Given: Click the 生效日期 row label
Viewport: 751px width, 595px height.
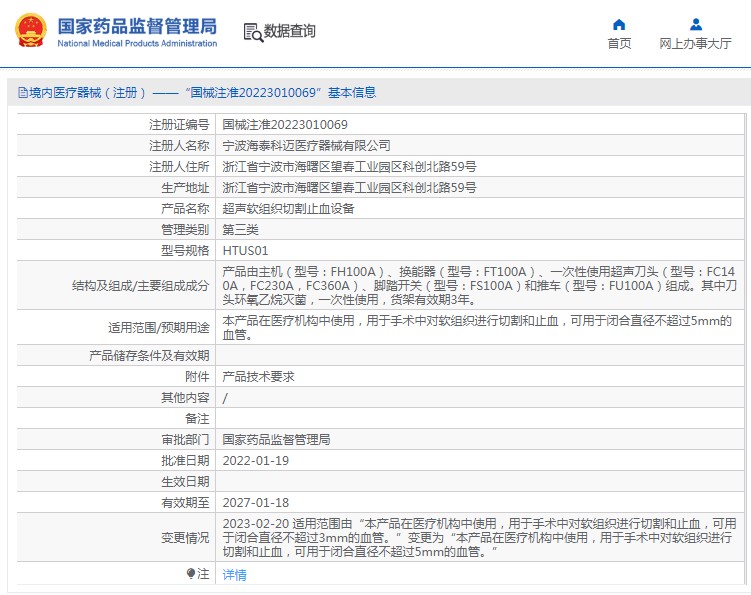Looking at the screenshot, I should 185,482.
